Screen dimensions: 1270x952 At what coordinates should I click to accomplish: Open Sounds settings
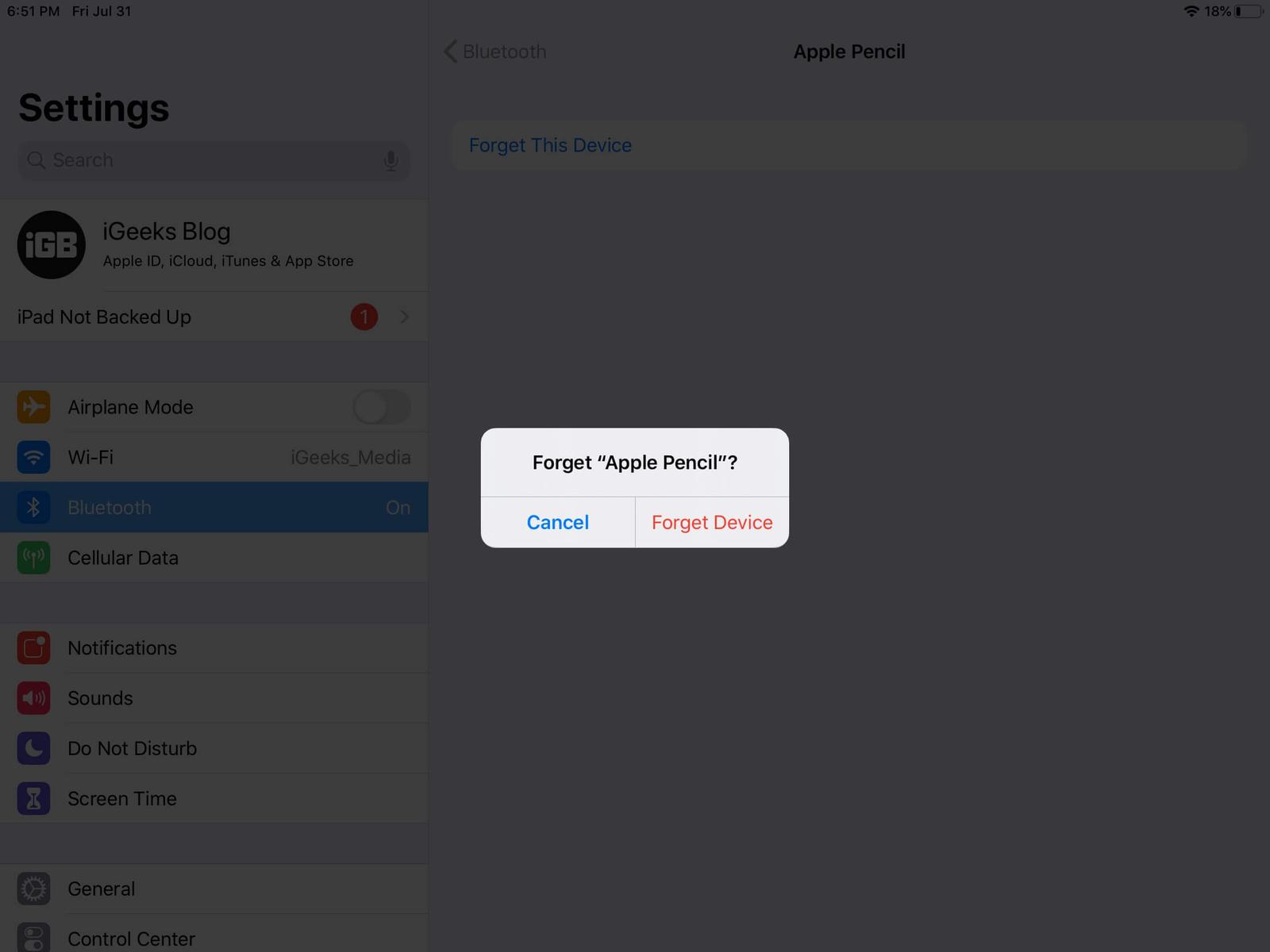[x=214, y=698]
